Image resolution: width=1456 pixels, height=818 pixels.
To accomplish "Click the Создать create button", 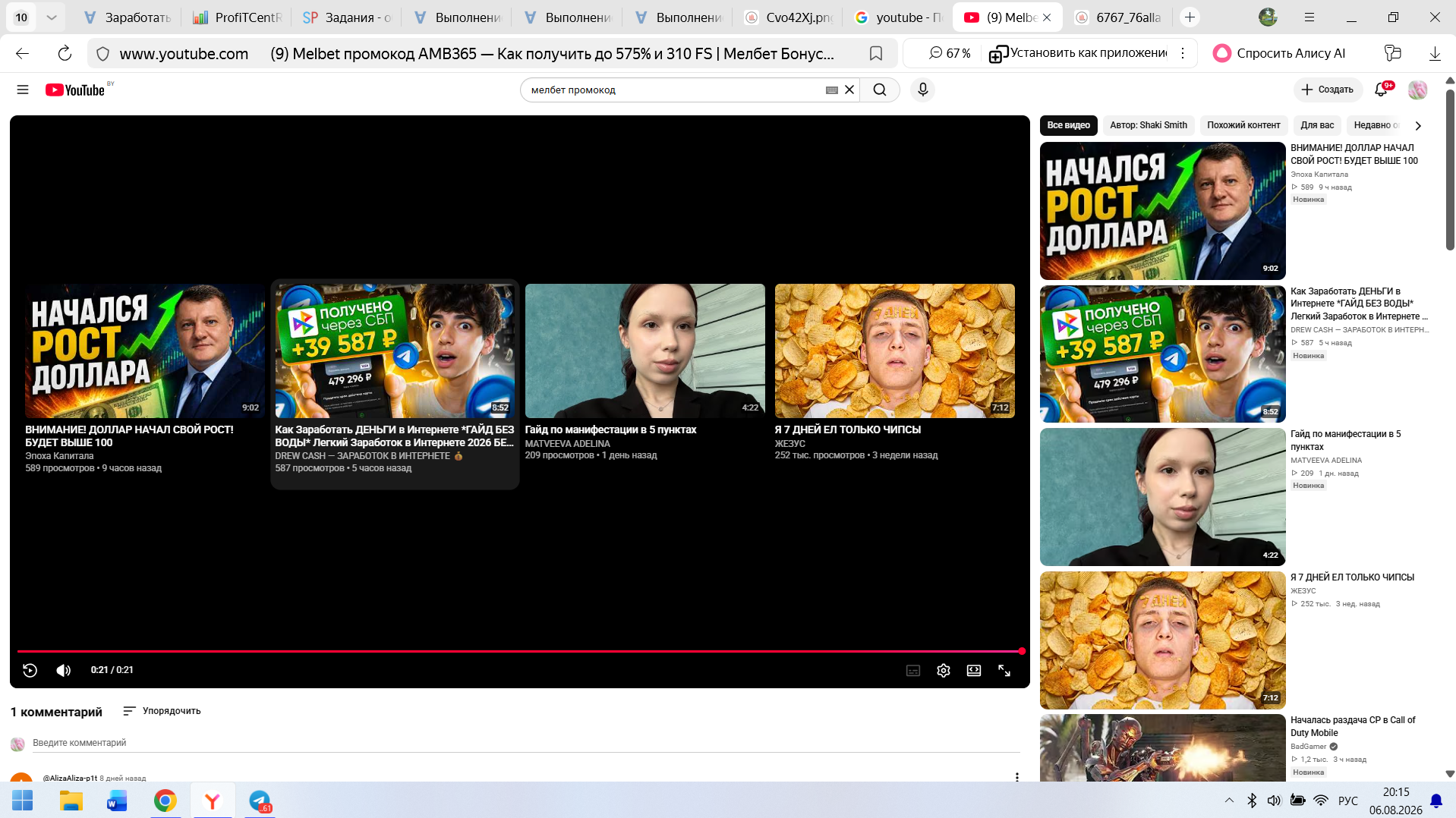I will click(x=1328, y=90).
